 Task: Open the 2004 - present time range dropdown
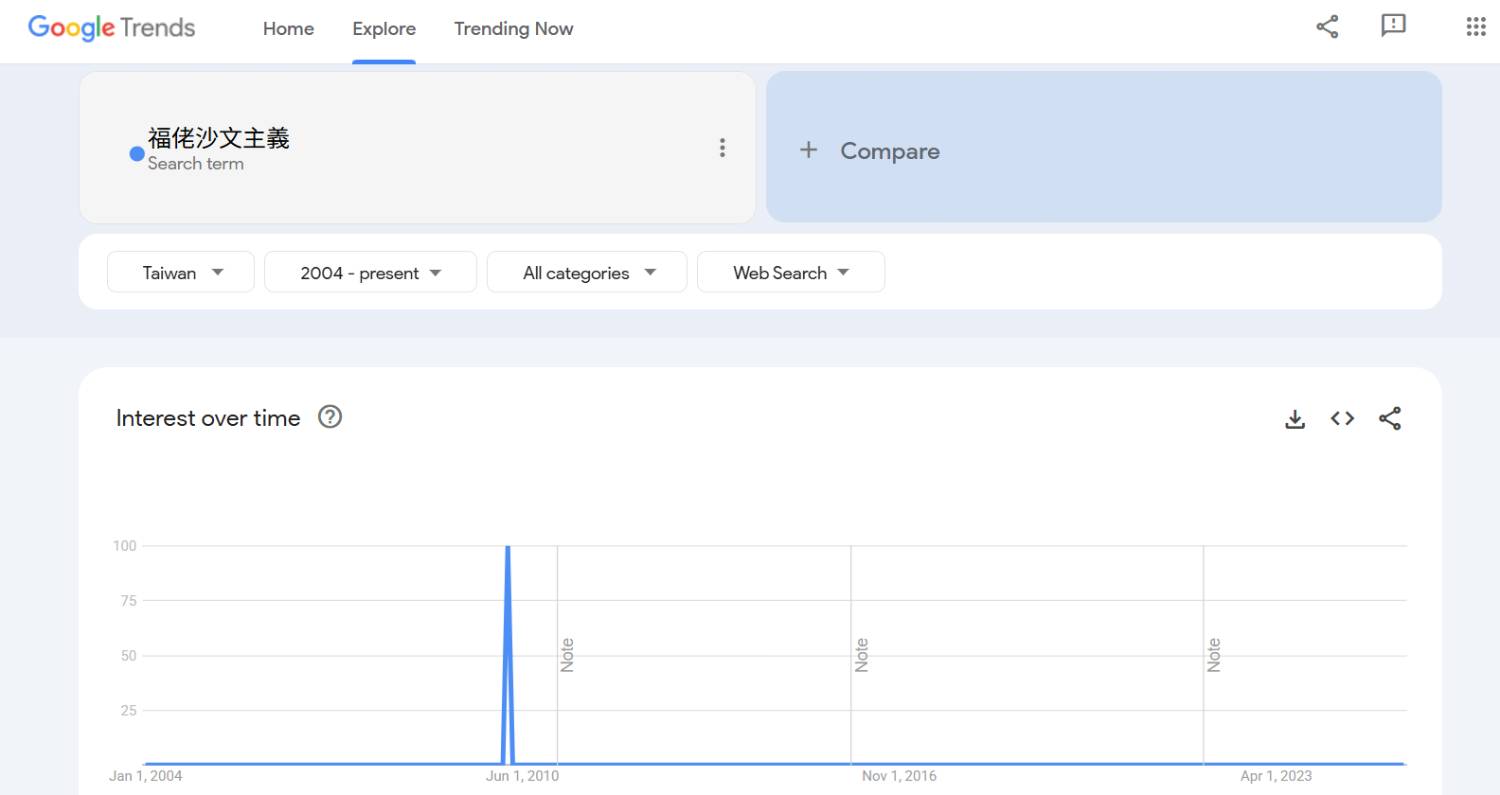(x=370, y=272)
